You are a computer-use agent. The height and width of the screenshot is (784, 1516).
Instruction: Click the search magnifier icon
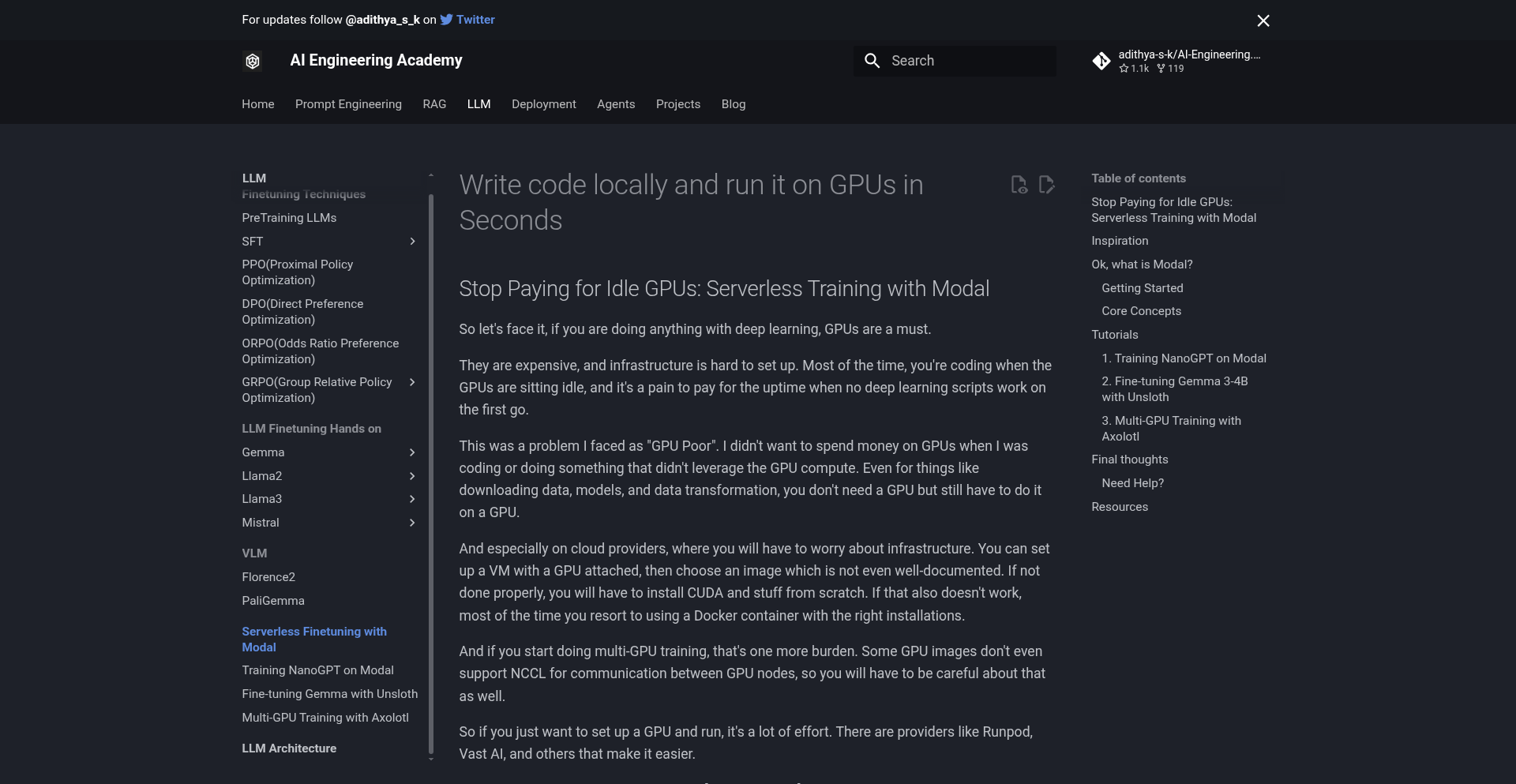[872, 61]
